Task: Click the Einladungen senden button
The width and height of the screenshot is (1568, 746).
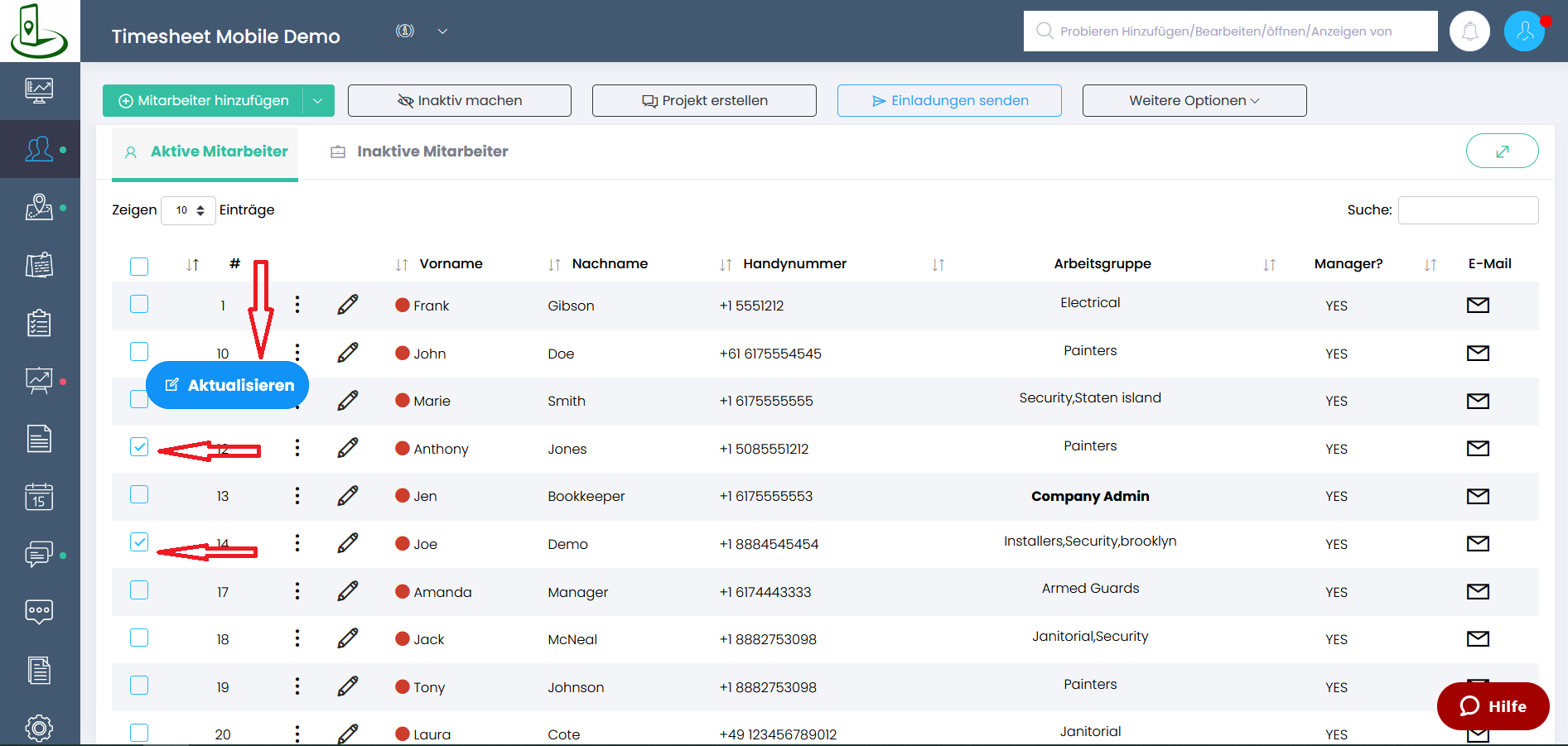Action: point(949,100)
